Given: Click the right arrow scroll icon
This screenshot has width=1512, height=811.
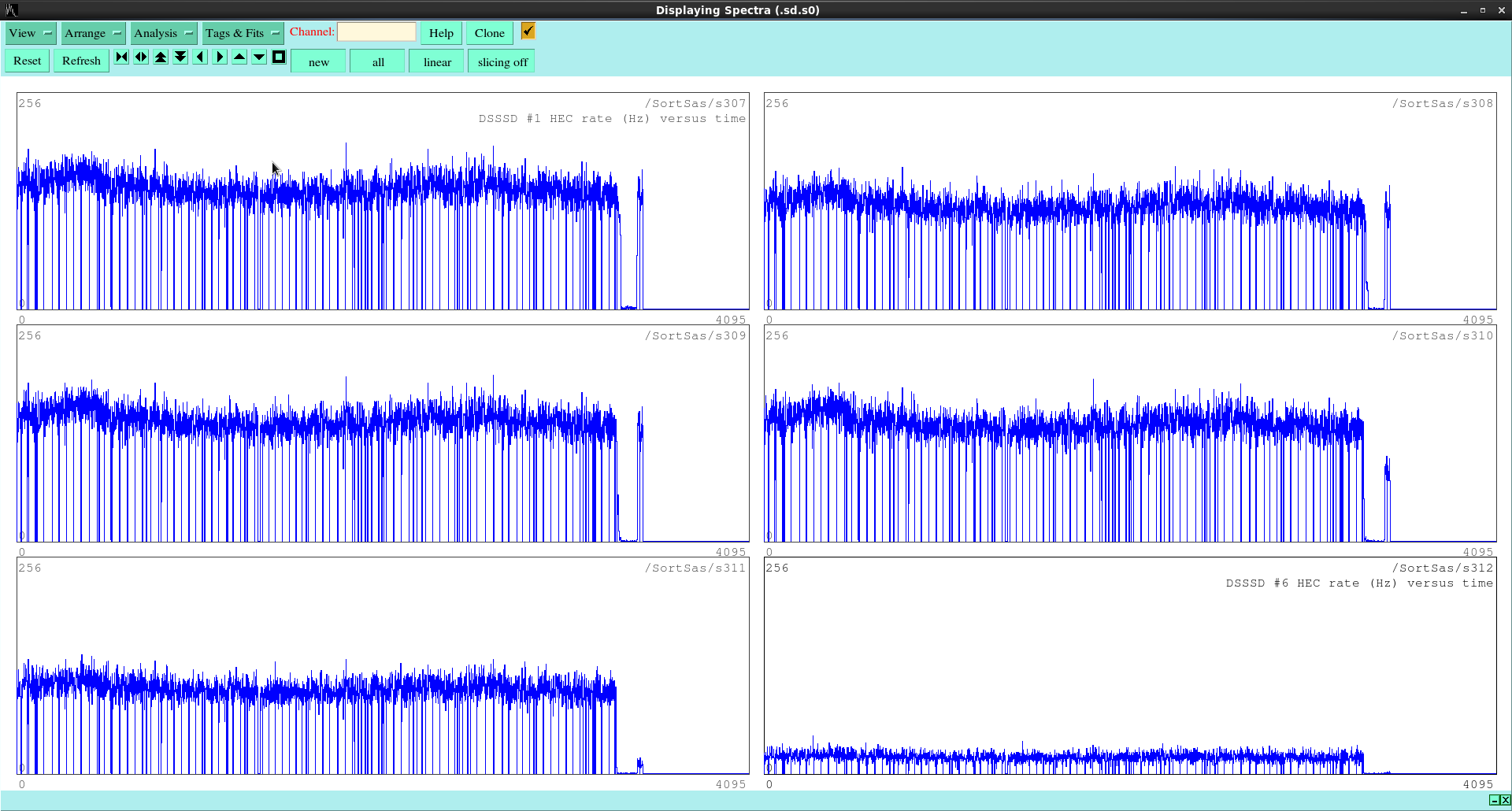Looking at the screenshot, I should coord(220,57).
